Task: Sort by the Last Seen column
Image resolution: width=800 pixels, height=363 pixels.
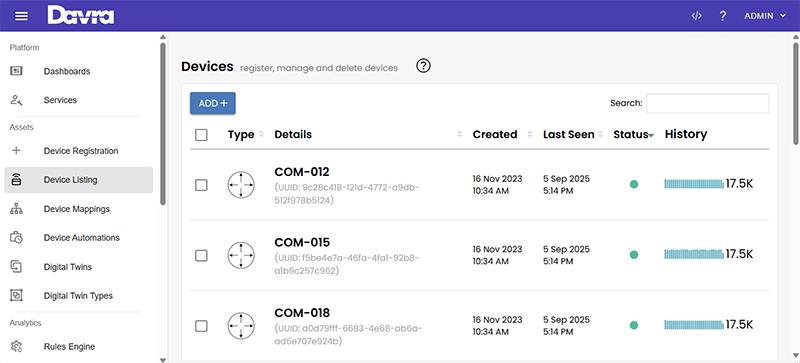Action: tap(574, 134)
